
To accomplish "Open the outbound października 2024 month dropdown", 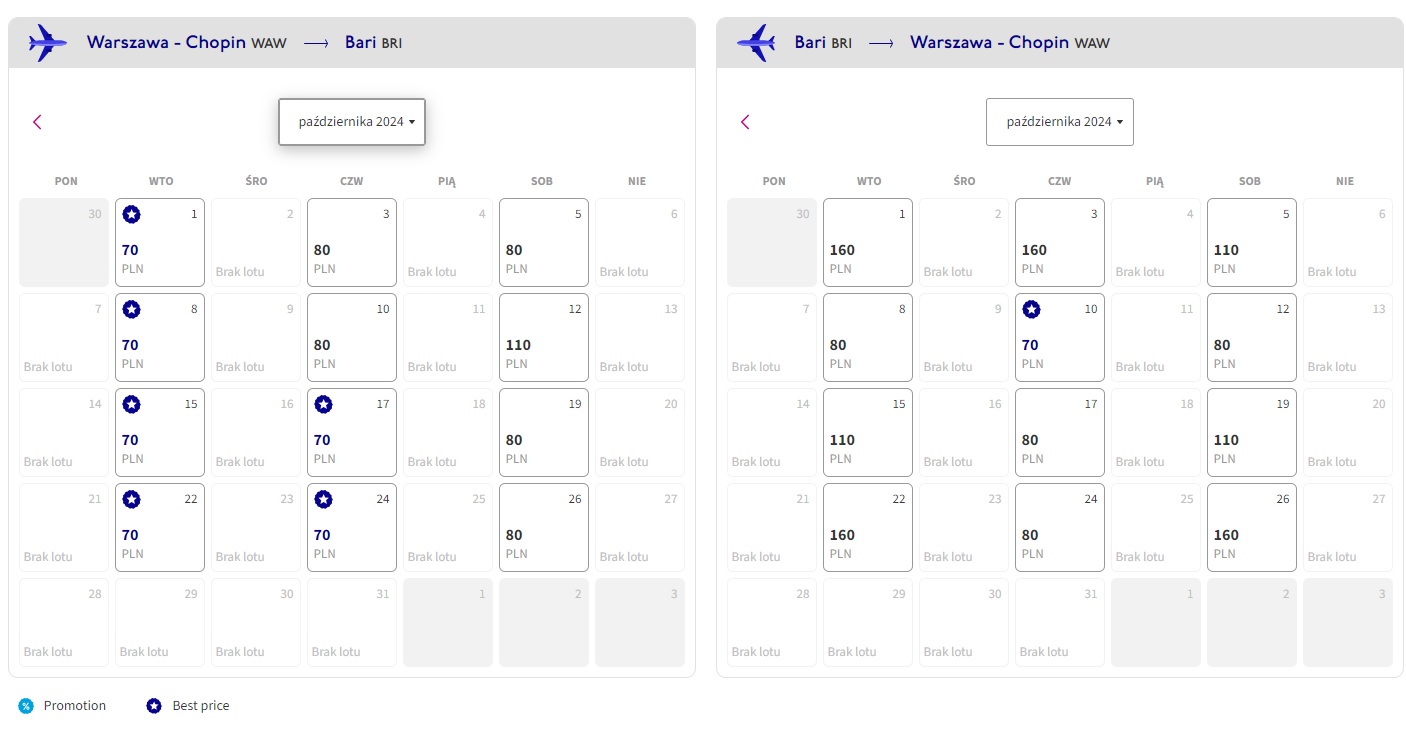I will coord(352,122).
